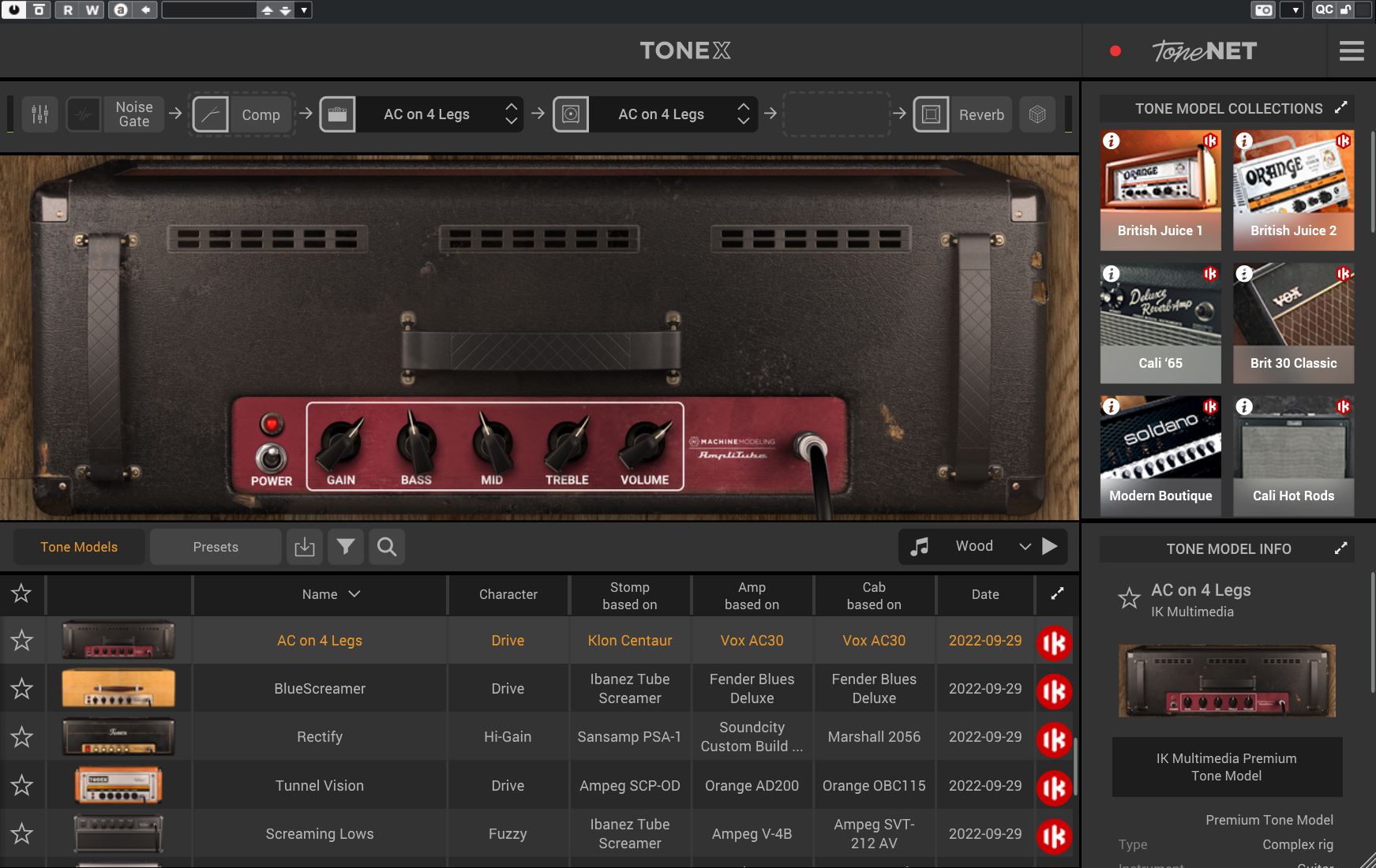The image size is (1376, 868).
Task: Switch to the Presets tab
Action: tap(215, 546)
